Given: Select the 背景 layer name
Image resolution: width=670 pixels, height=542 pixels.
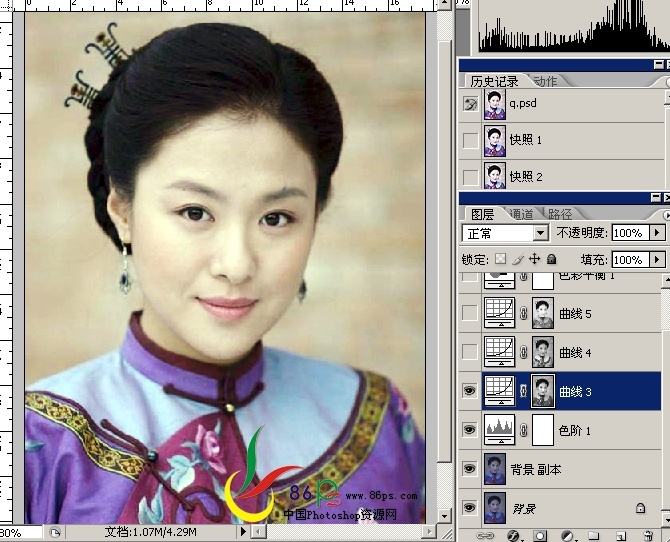Looking at the screenshot, I should pyautogui.click(x=524, y=509).
